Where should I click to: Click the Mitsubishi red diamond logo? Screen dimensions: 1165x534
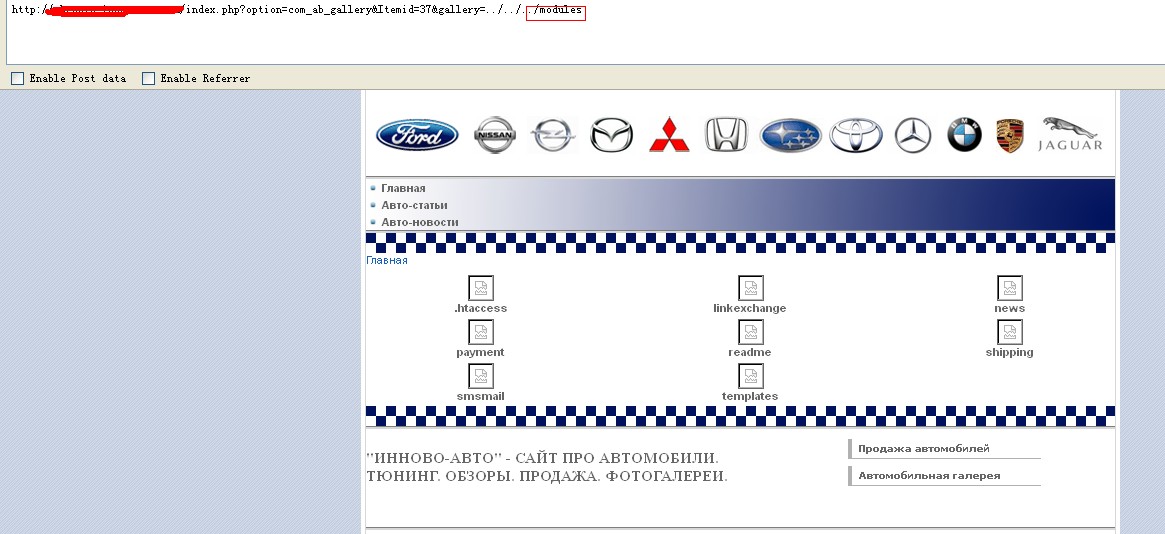(669, 135)
